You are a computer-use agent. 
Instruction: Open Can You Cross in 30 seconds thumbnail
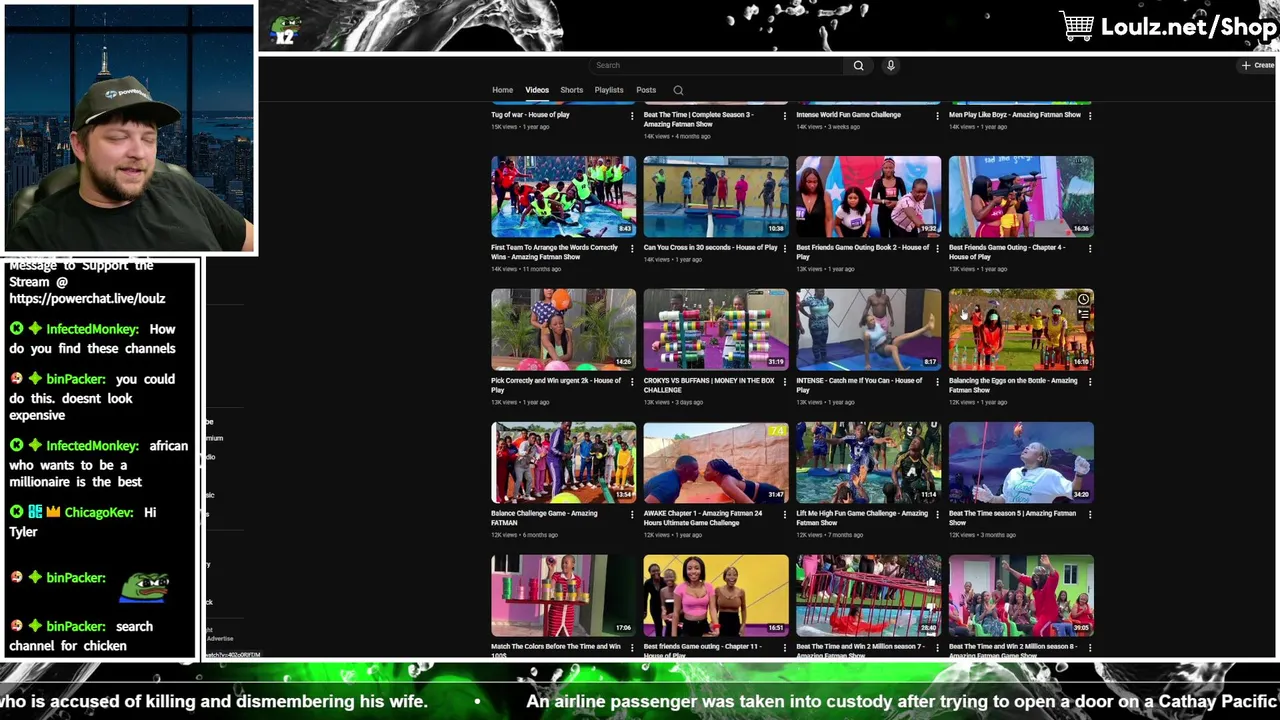(x=716, y=196)
